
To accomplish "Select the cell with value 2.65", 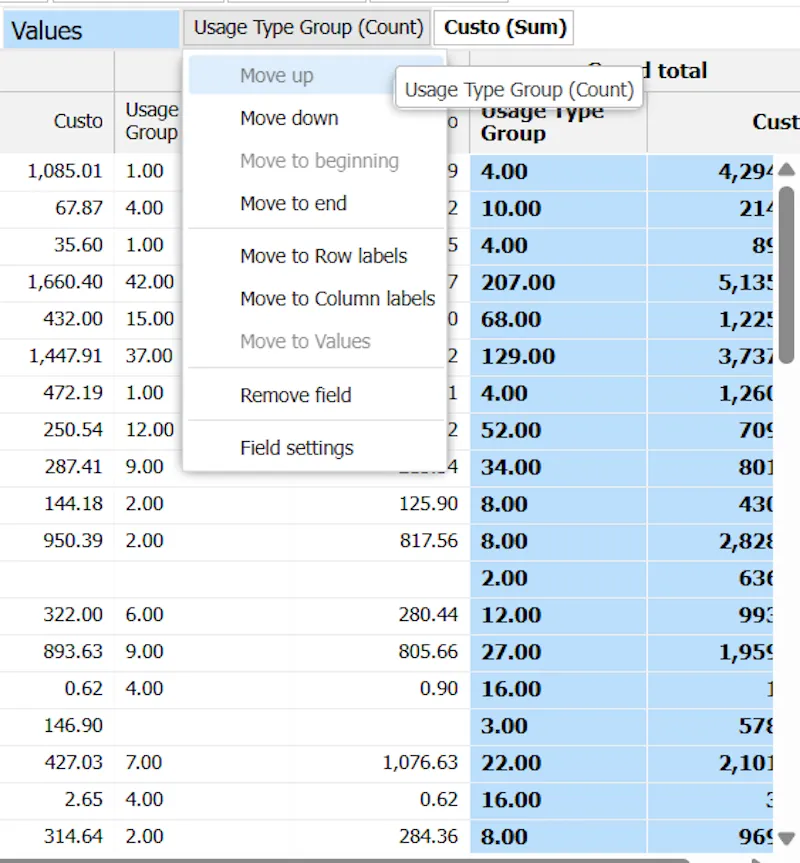I will point(57,799).
